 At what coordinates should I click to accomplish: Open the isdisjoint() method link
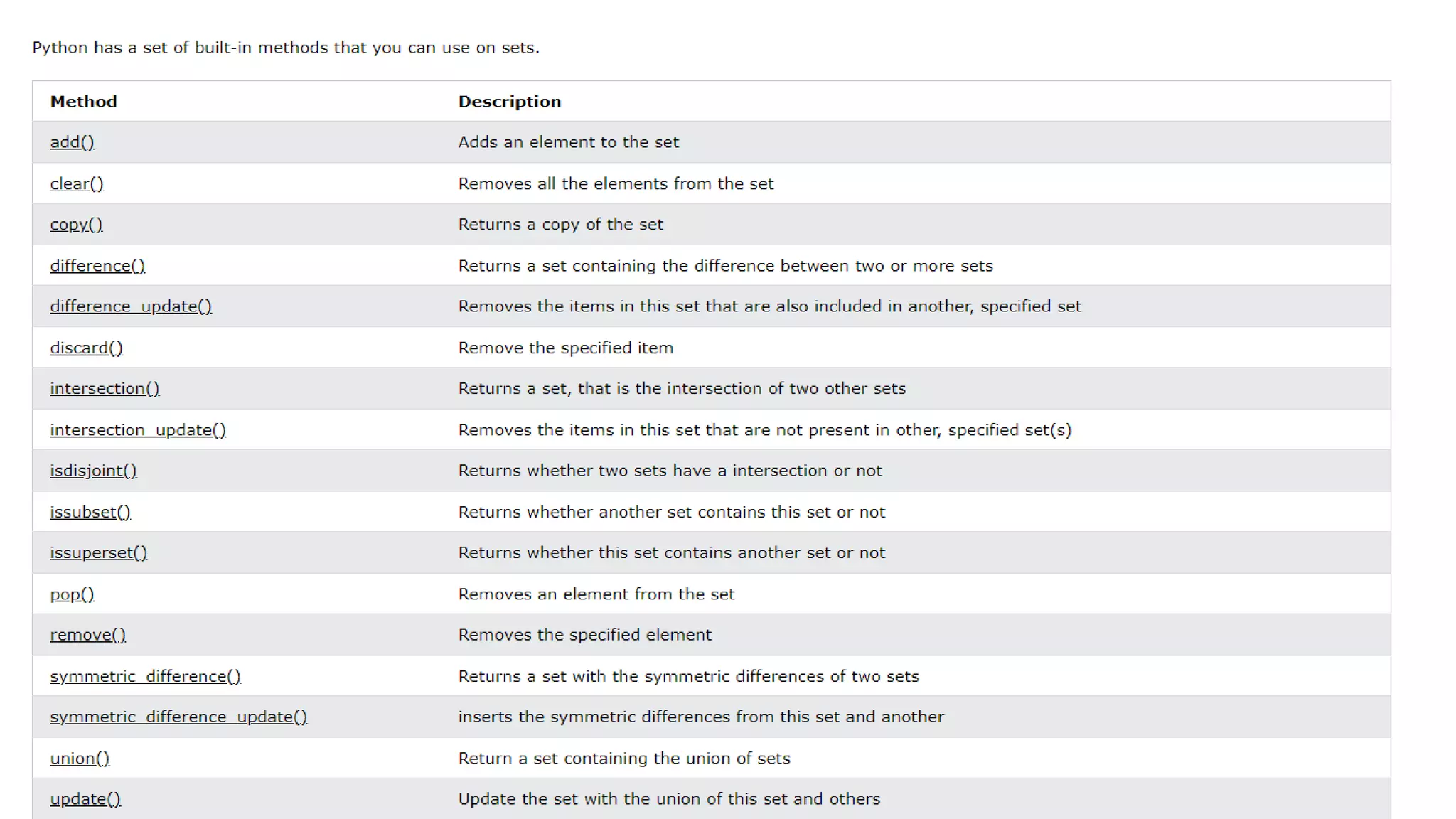(x=93, y=471)
